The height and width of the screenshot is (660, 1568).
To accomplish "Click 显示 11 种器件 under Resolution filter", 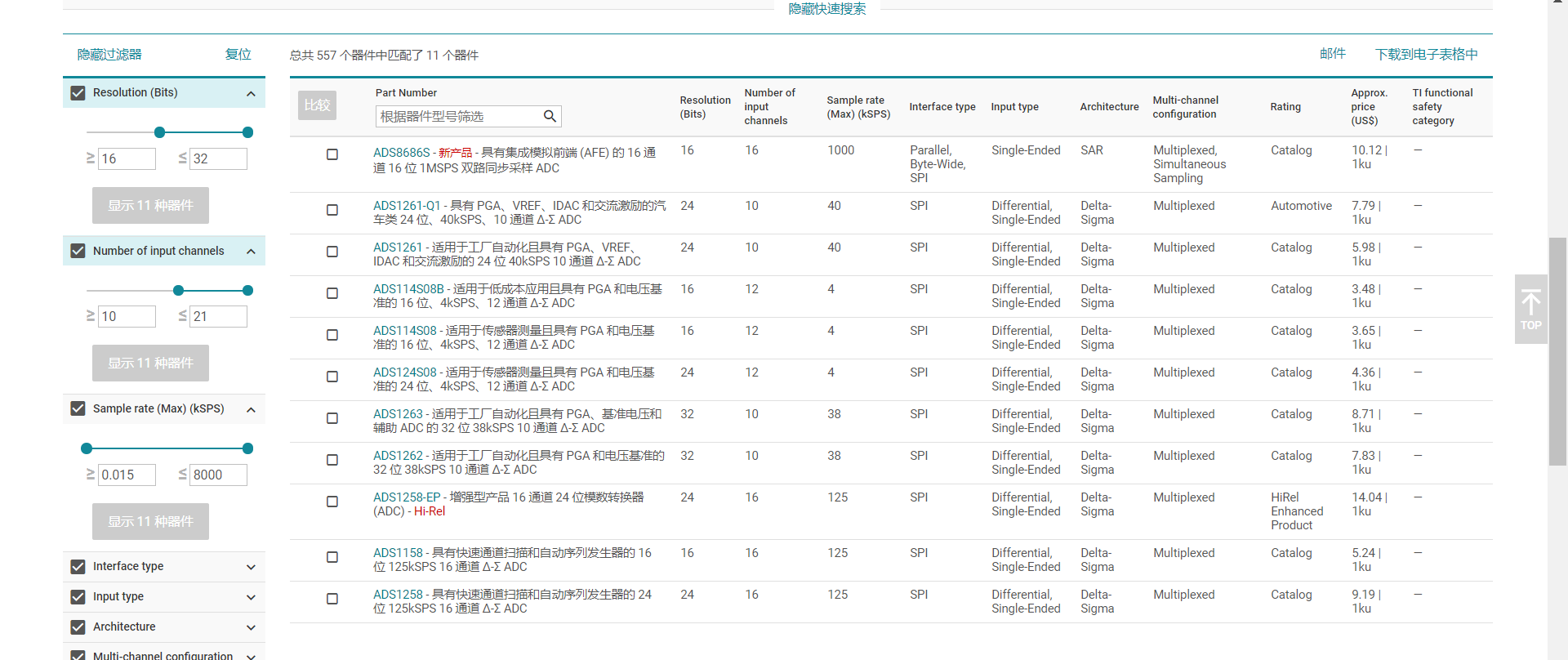I will click(x=150, y=205).
